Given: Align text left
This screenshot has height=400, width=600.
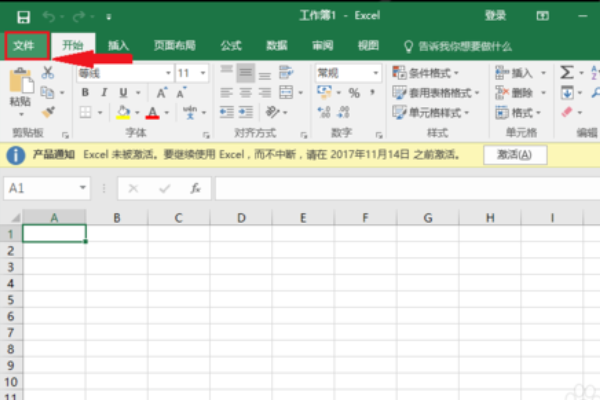Looking at the screenshot, I should pos(227,92).
